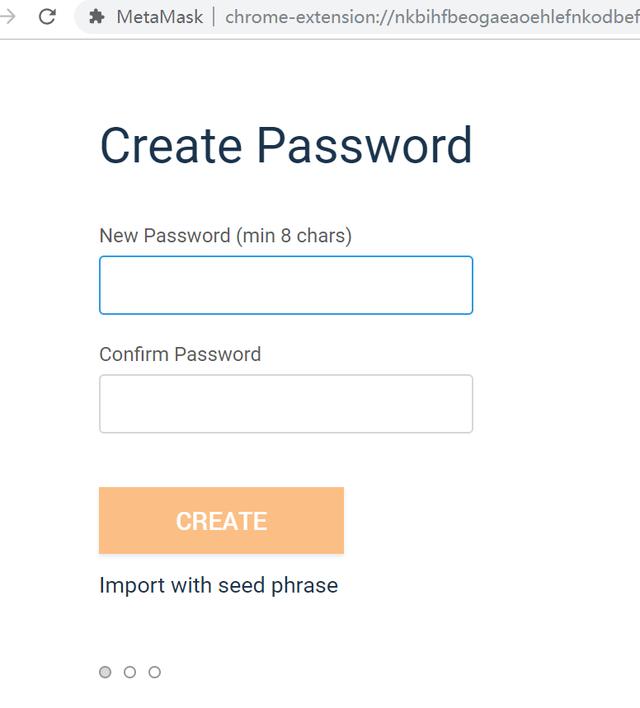Click the word Password in the heading
Image resolution: width=640 pixels, height=708 pixels.
pos(365,145)
